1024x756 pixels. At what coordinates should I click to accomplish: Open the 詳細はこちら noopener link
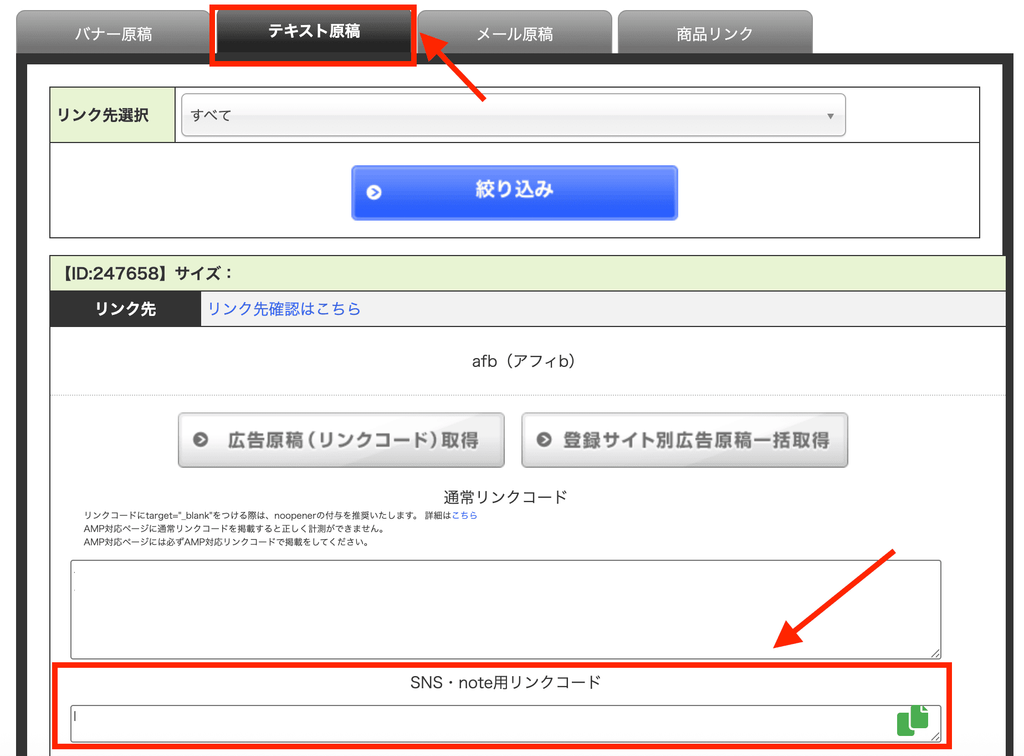point(464,515)
